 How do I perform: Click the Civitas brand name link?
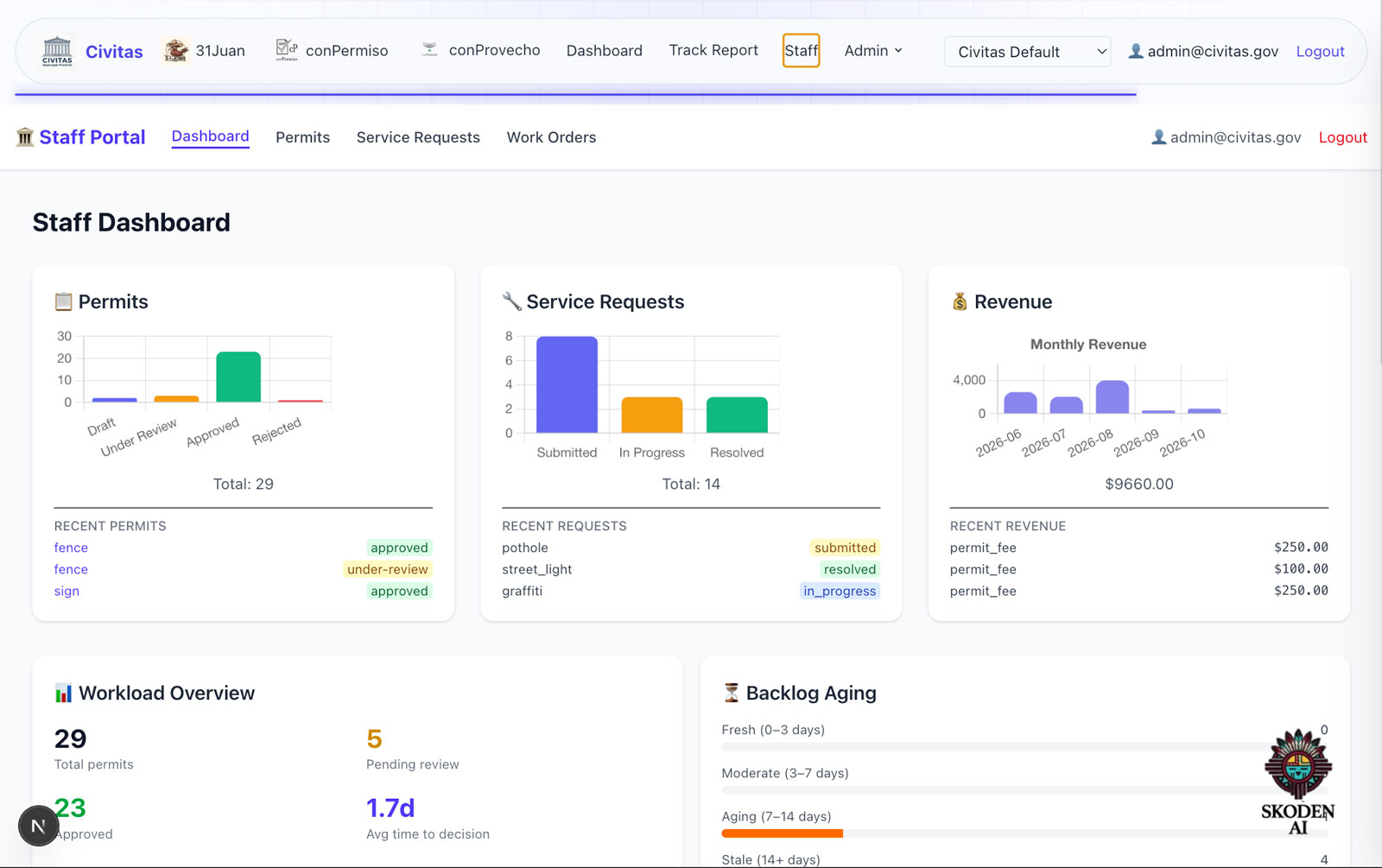114,52
